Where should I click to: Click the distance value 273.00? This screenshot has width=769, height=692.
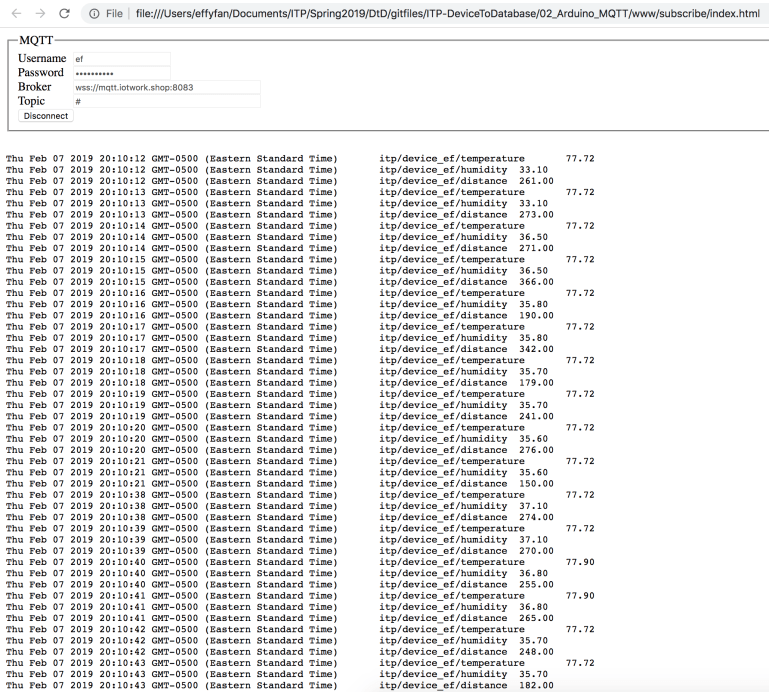[x=536, y=214]
